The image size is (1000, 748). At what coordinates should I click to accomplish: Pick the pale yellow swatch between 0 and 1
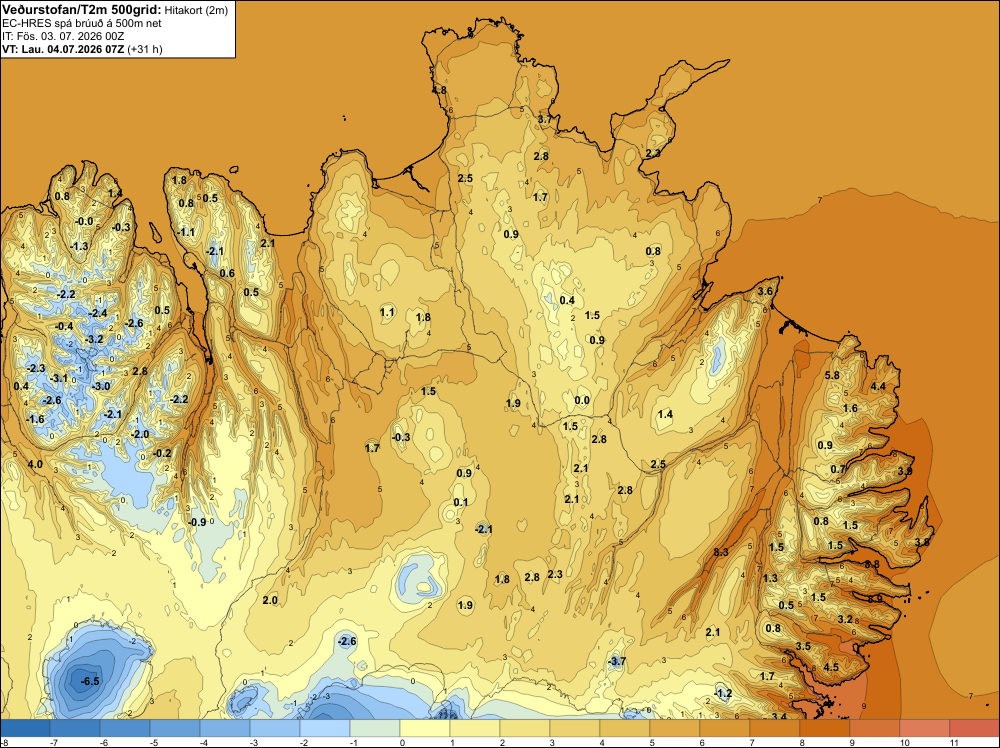click(425, 728)
